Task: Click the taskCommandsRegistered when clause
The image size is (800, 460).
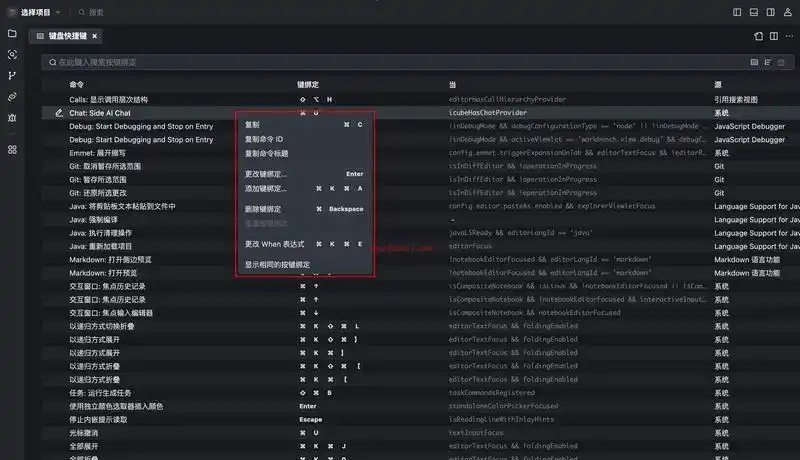Action: pyautogui.click(x=492, y=393)
